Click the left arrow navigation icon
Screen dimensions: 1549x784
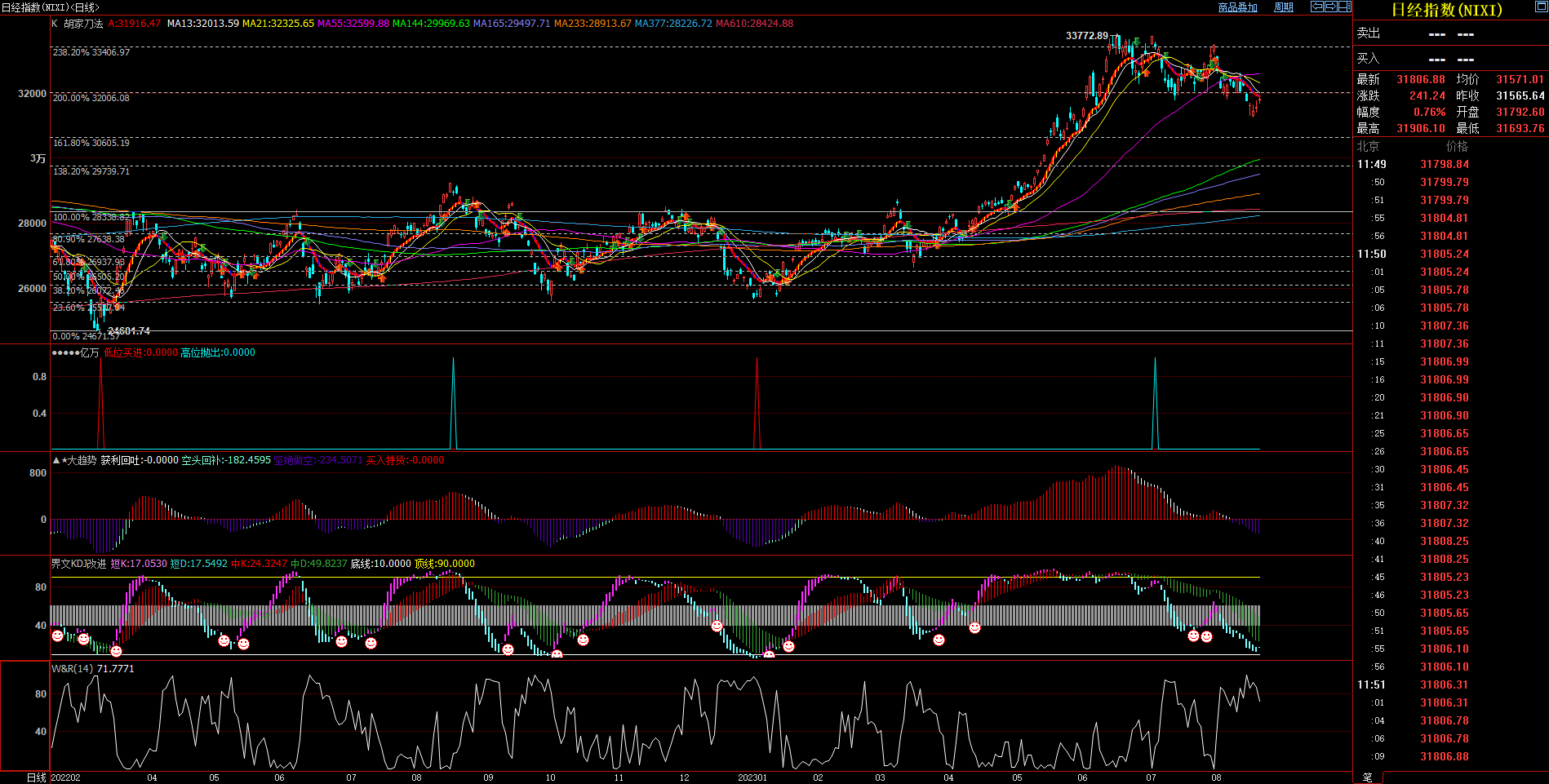coord(1317,7)
